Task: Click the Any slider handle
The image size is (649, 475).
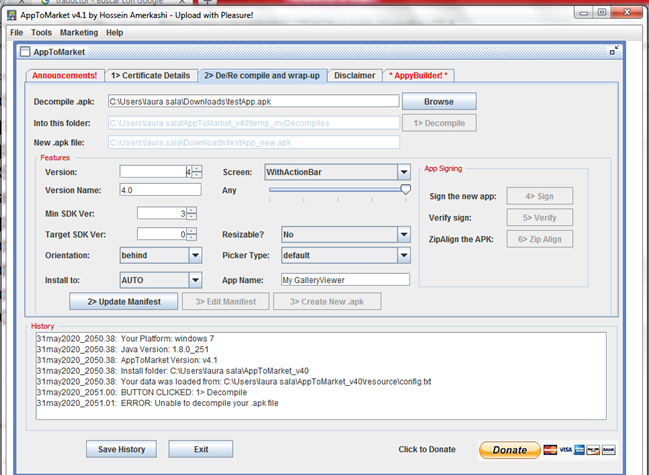Action: coord(405,189)
